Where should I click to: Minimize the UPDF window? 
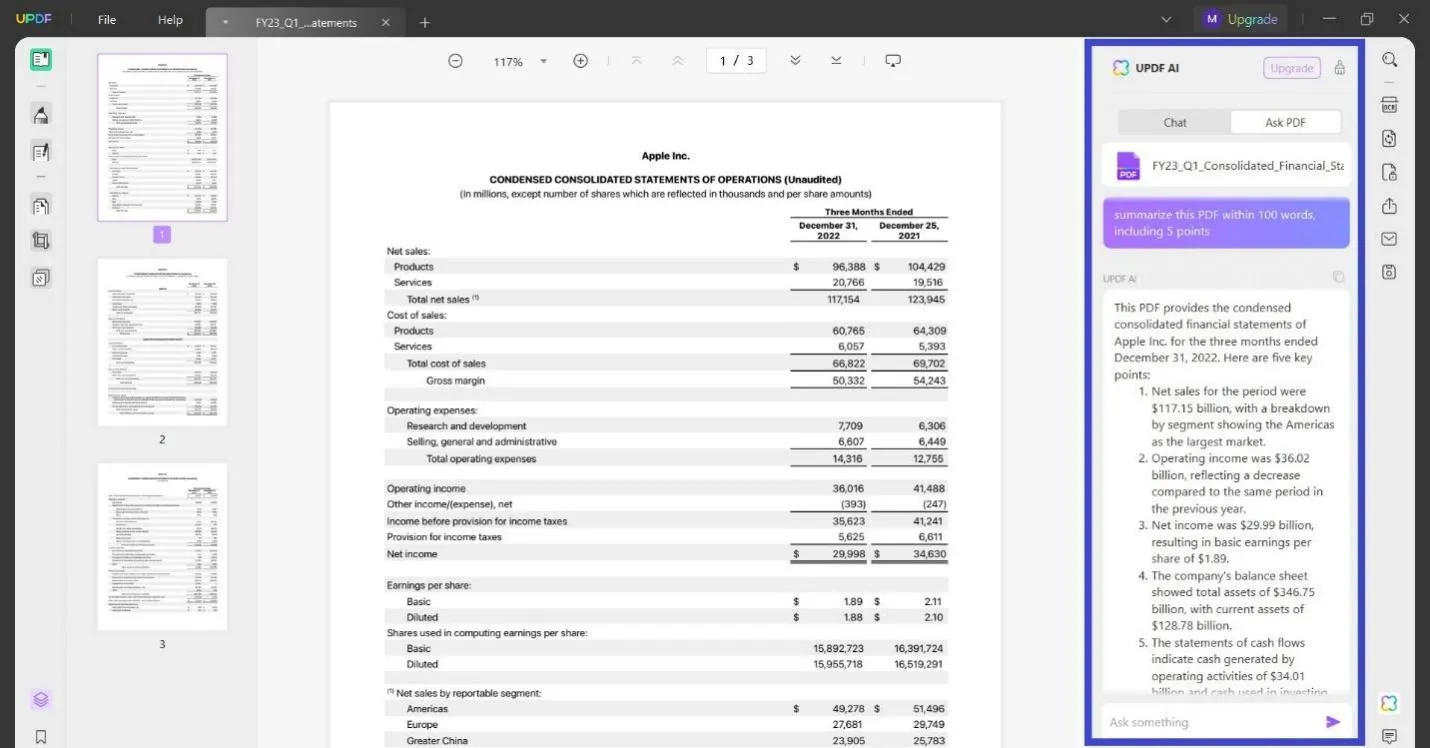[x=1329, y=19]
